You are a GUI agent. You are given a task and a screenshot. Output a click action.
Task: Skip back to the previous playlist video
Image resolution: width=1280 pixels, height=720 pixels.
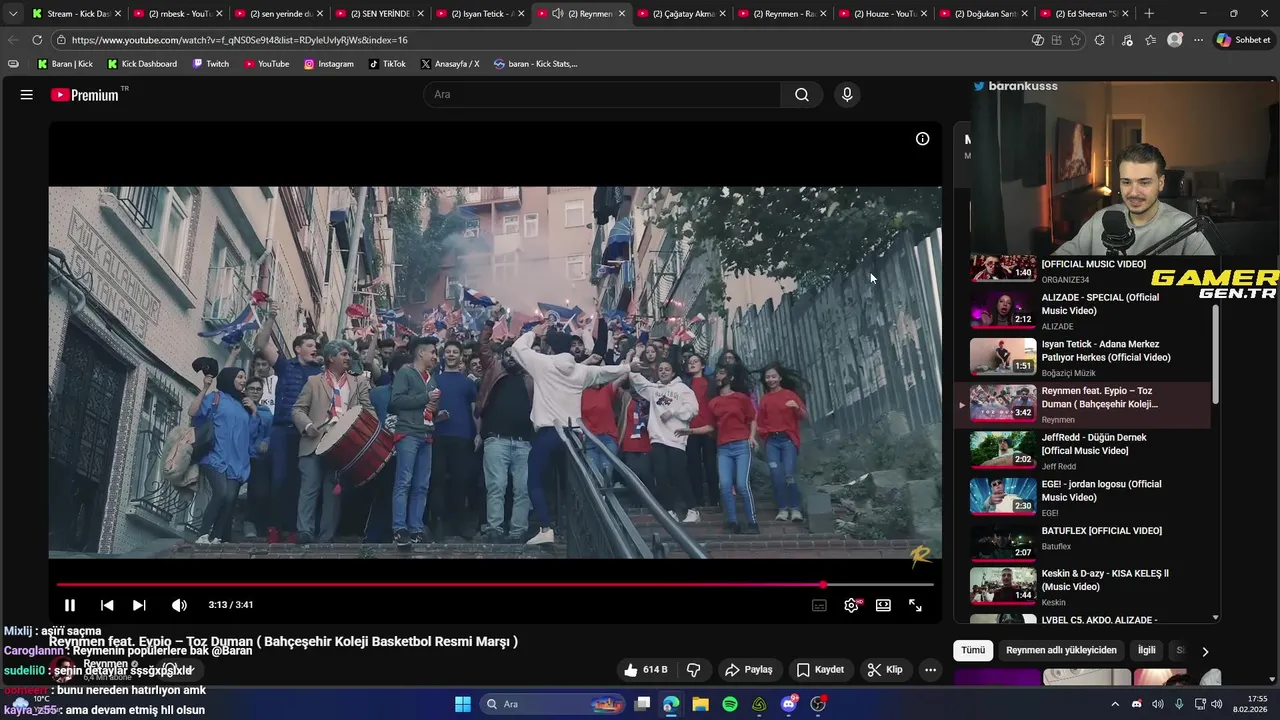[107, 605]
